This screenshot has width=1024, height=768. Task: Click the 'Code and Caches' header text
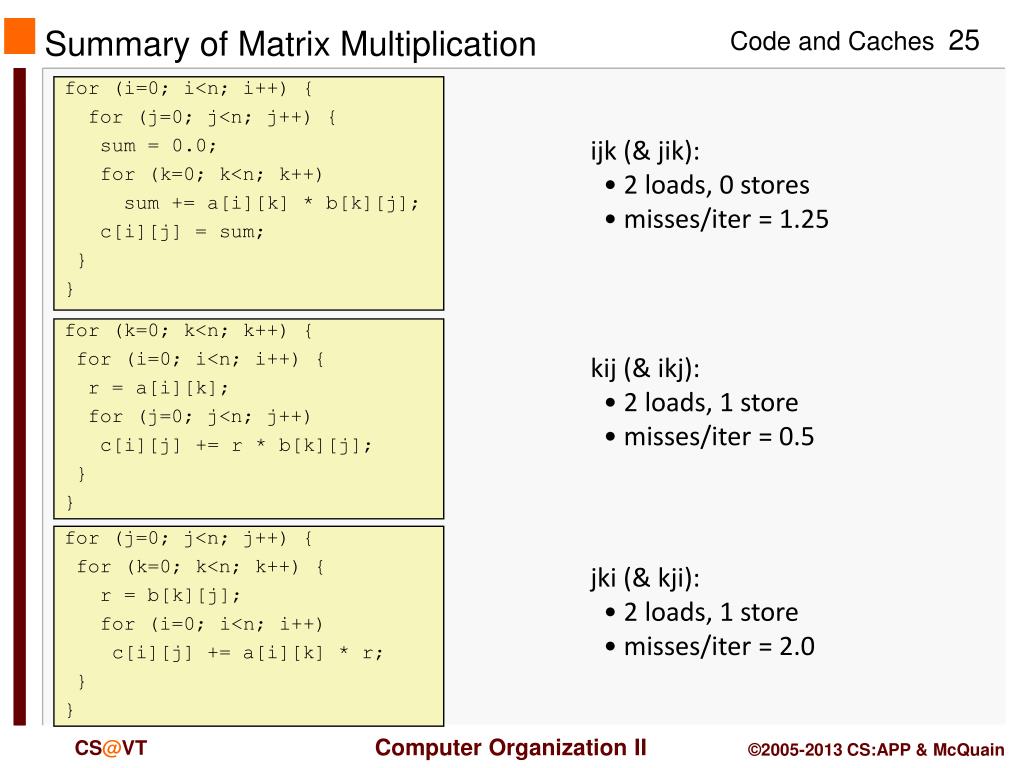pos(831,41)
